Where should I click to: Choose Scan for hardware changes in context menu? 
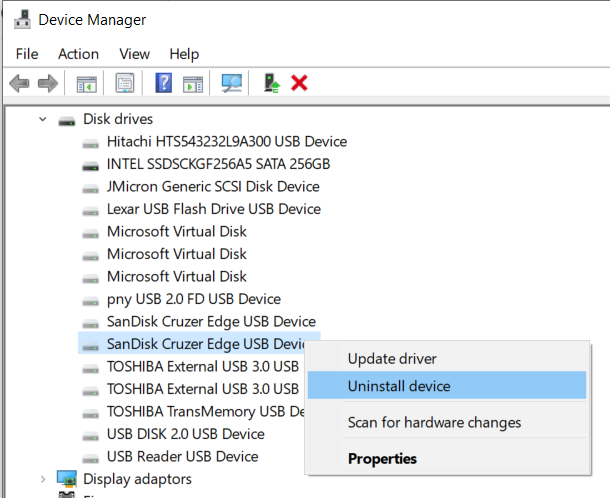[447, 422]
